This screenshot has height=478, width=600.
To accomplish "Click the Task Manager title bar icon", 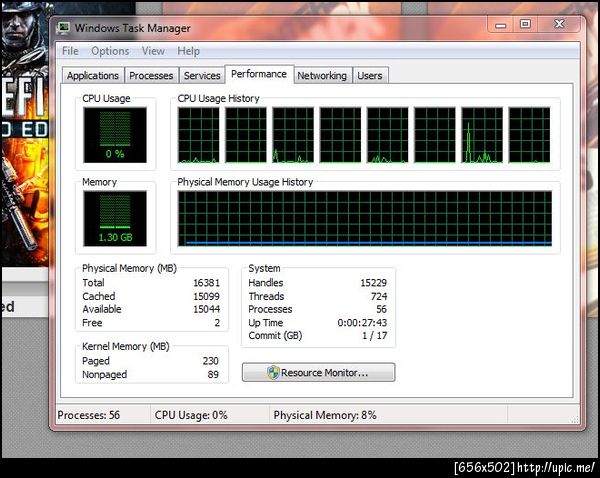I will click(x=64, y=28).
